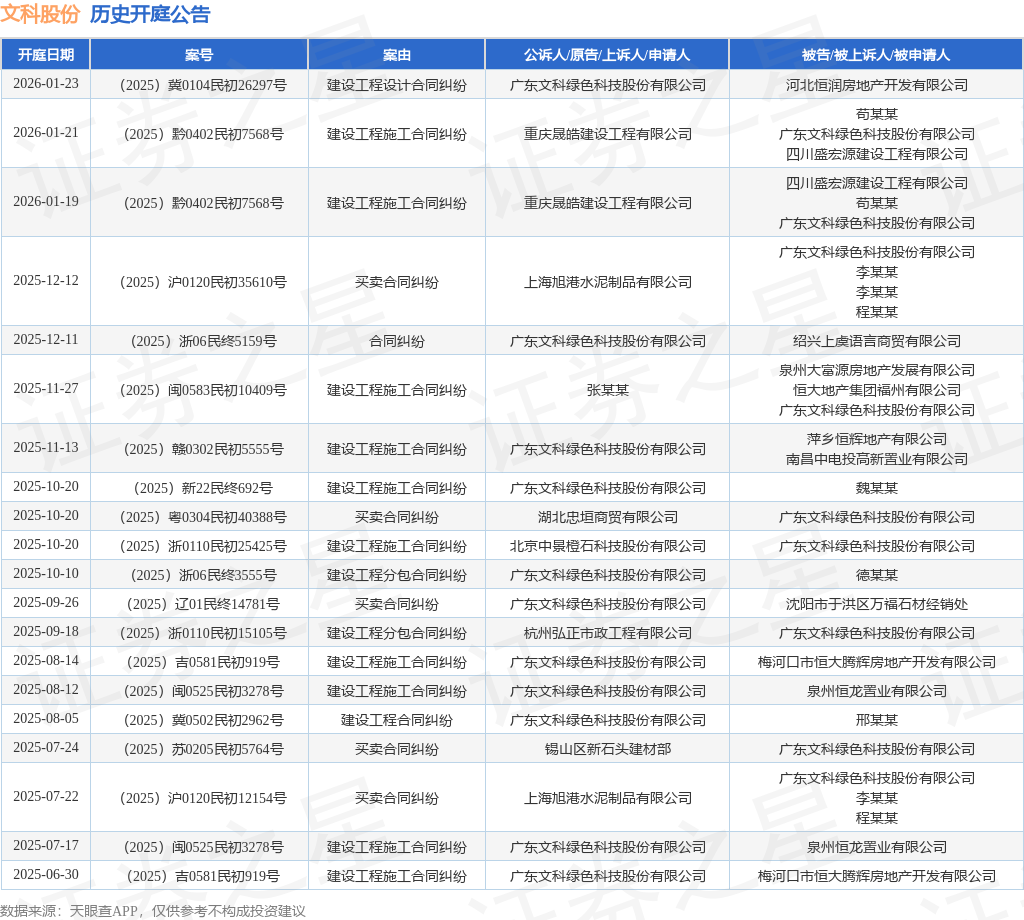Click defendant 萍乡恒辉地产有限公司
The image size is (1024, 920).
point(876,439)
